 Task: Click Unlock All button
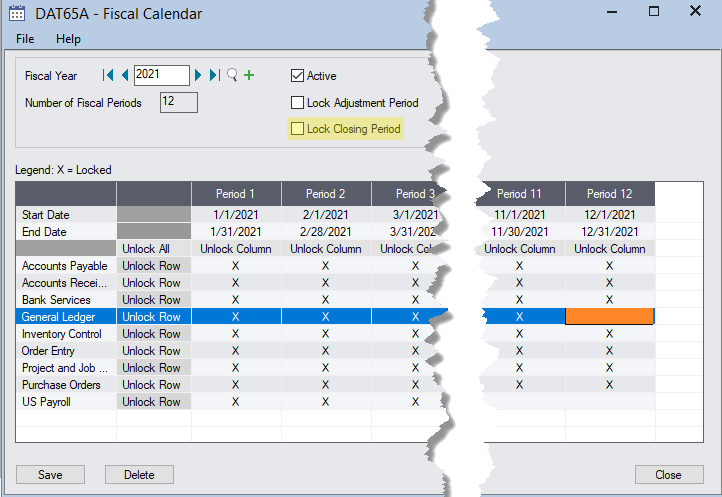tap(154, 249)
